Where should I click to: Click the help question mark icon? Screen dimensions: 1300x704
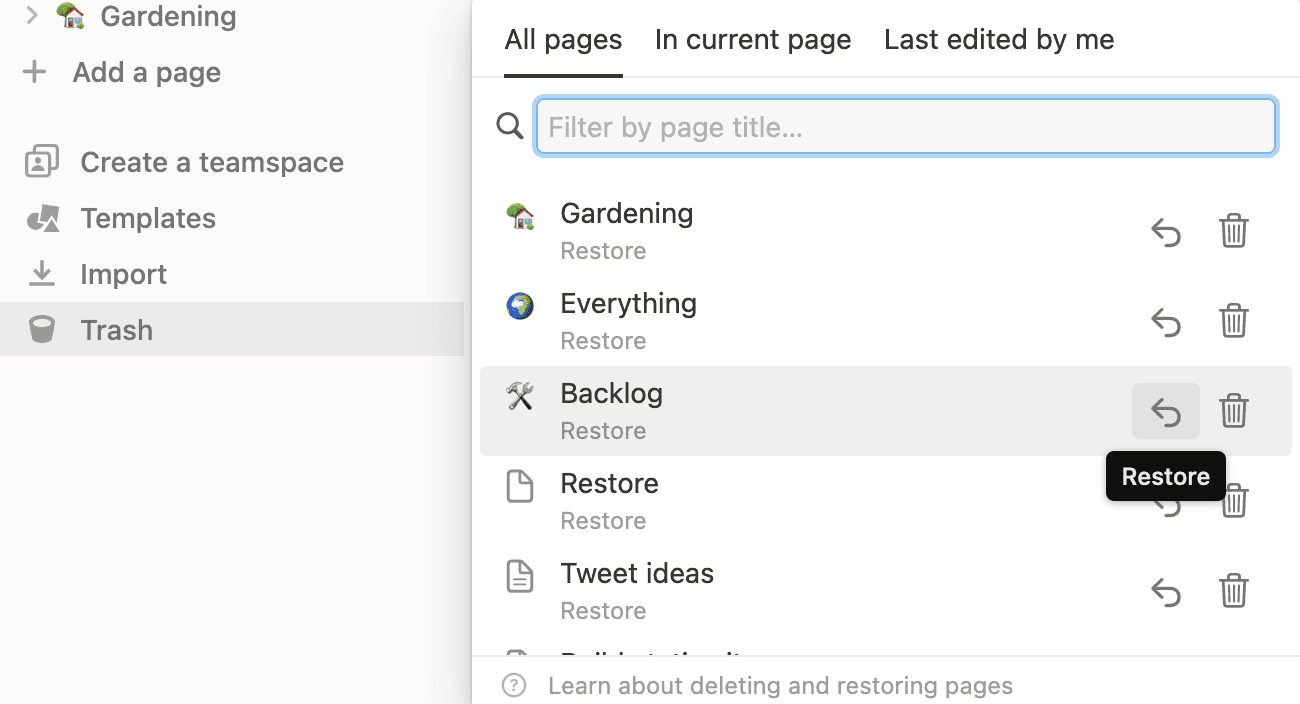tap(513, 685)
